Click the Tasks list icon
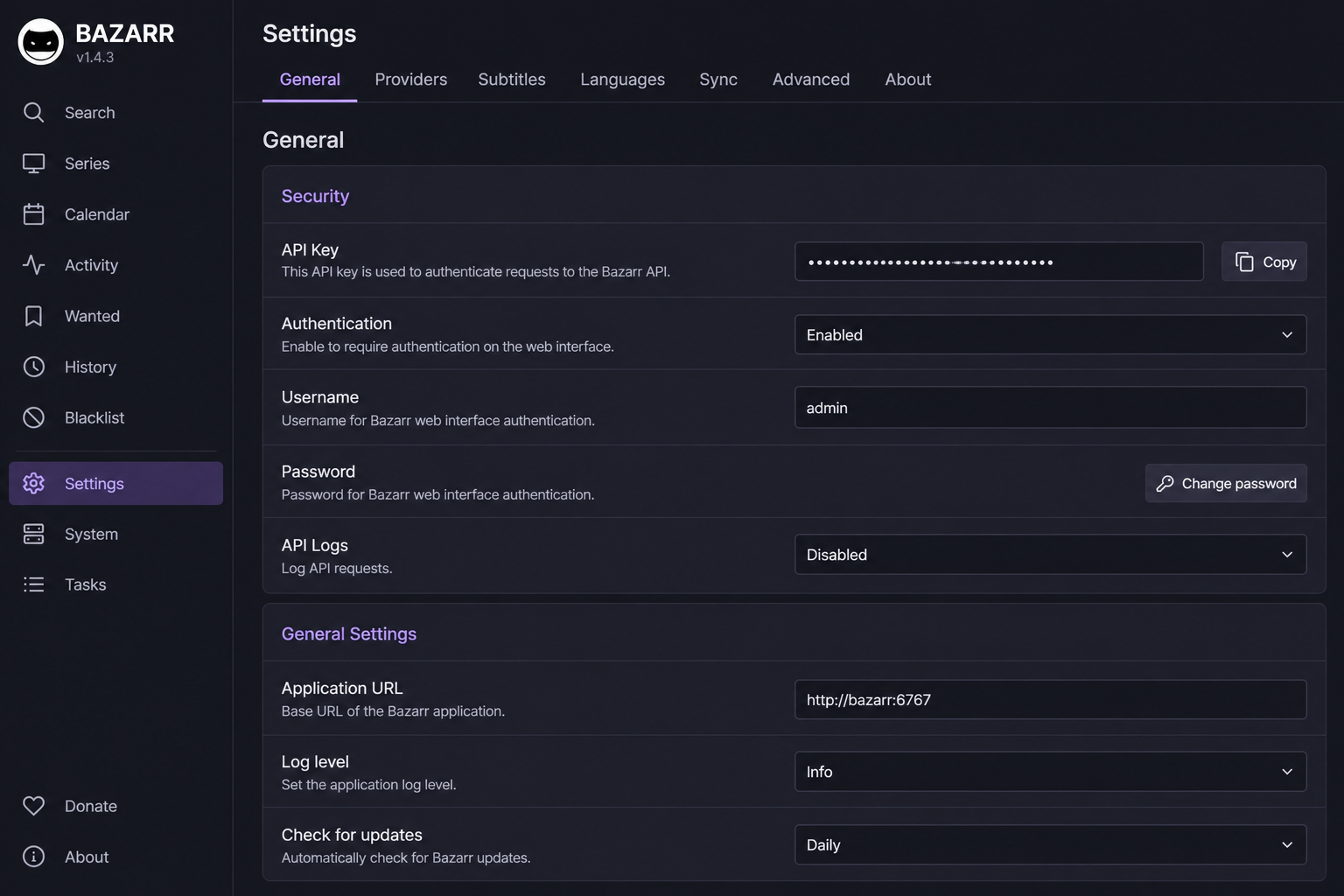Viewport: 1344px width, 896px height. click(33, 584)
